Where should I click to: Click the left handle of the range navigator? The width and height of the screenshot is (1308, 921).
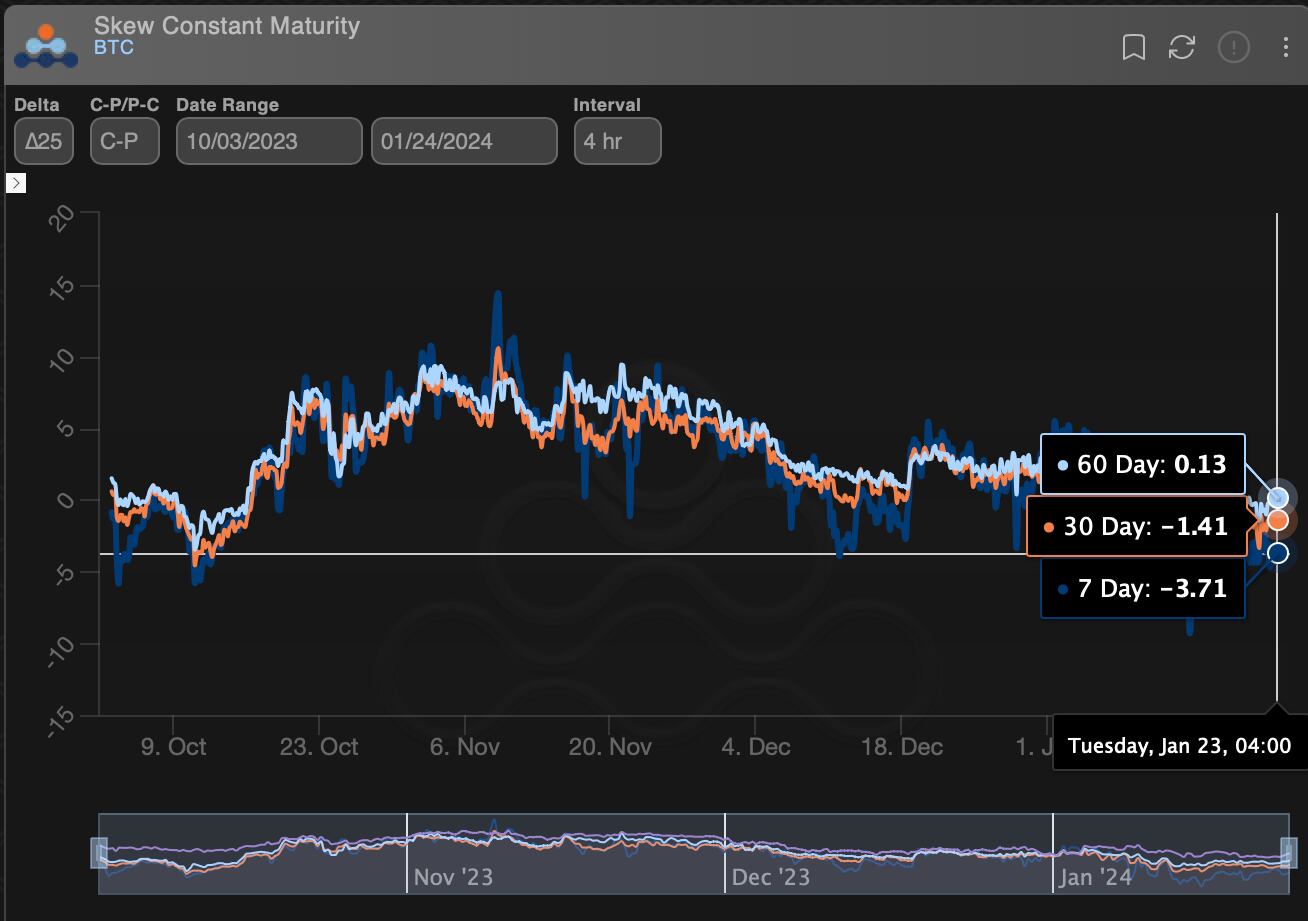pyautogui.click(x=99, y=853)
